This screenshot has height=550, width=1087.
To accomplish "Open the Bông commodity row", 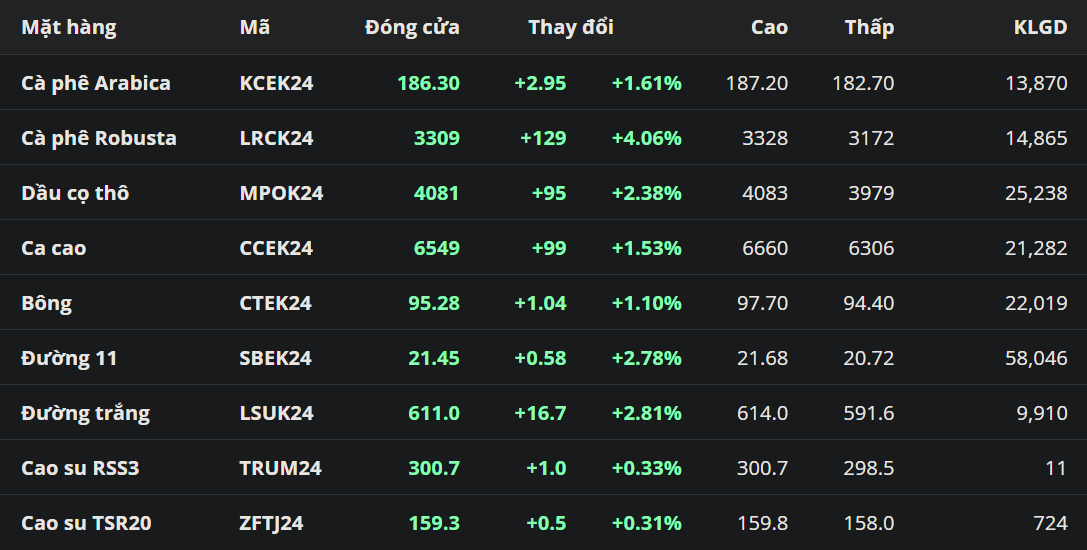I will pos(47,303).
